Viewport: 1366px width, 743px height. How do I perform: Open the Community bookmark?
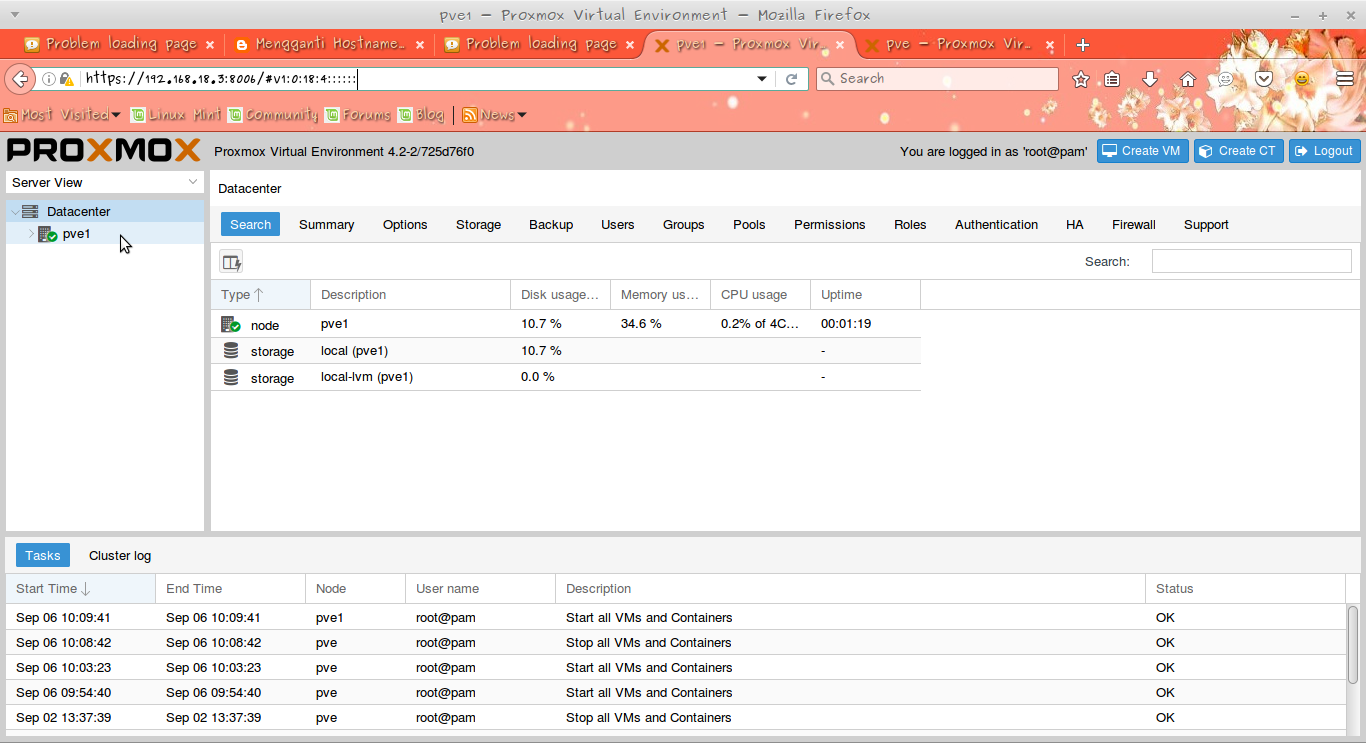click(273, 115)
